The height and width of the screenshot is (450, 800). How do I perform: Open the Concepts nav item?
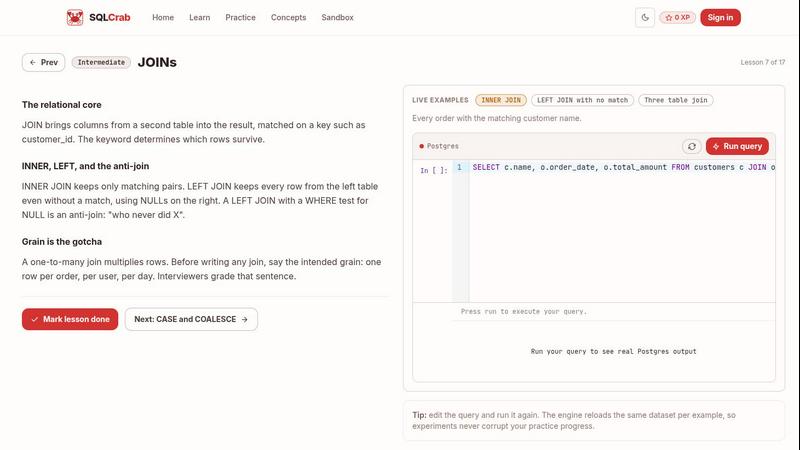coord(288,17)
